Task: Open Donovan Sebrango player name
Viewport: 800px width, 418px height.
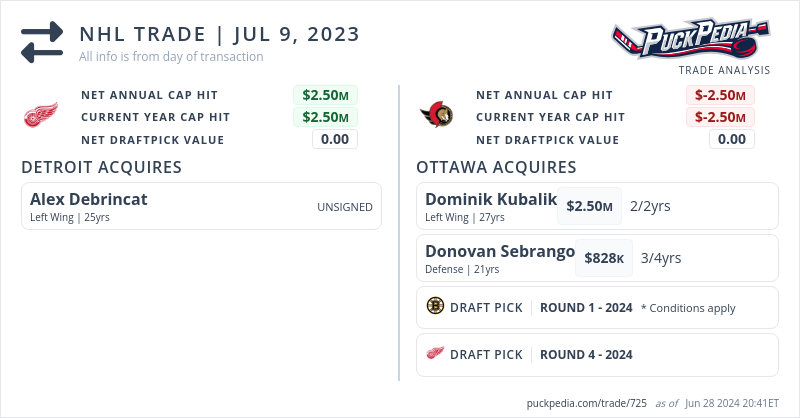Action: tap(499, 251)
